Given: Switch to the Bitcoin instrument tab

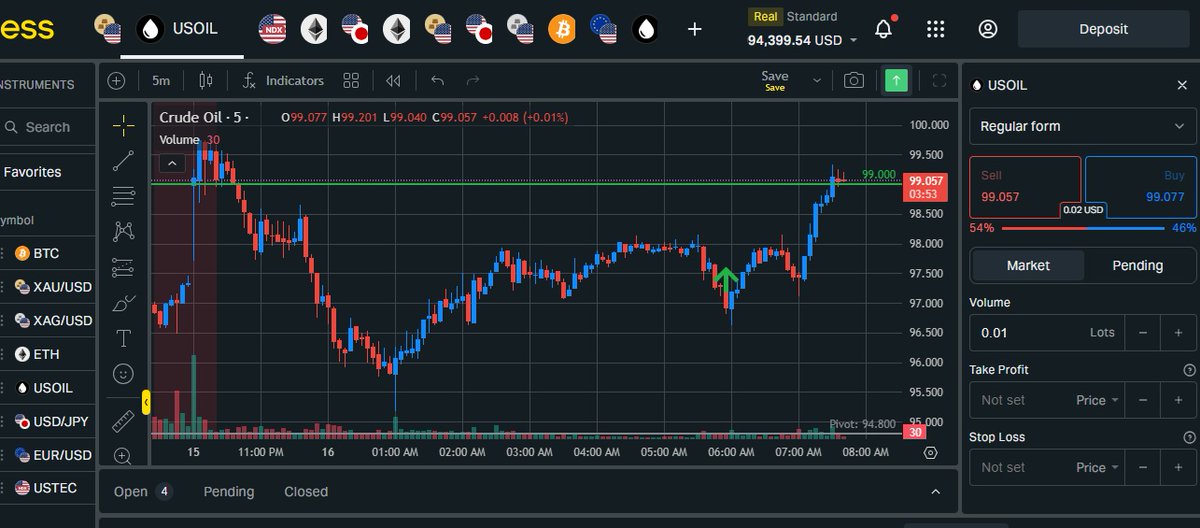Looking at the screenshot, I should coord(562,29).
